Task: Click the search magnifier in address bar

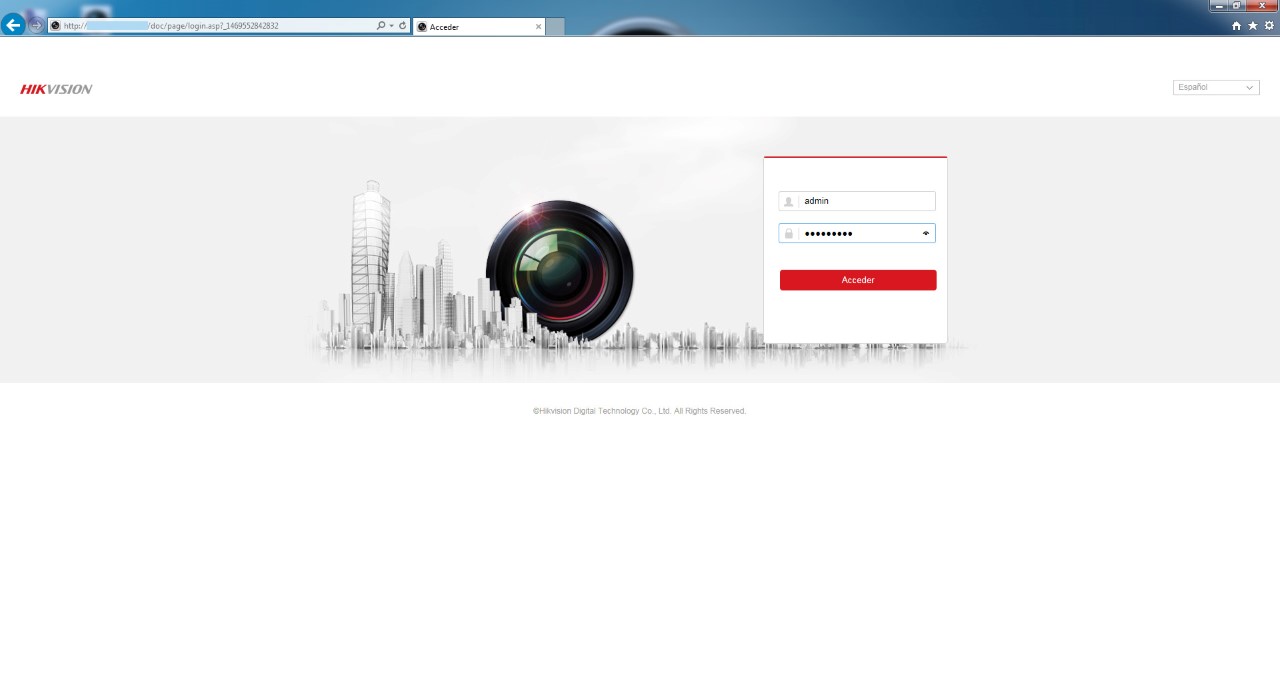Action: tap(381, 26)
